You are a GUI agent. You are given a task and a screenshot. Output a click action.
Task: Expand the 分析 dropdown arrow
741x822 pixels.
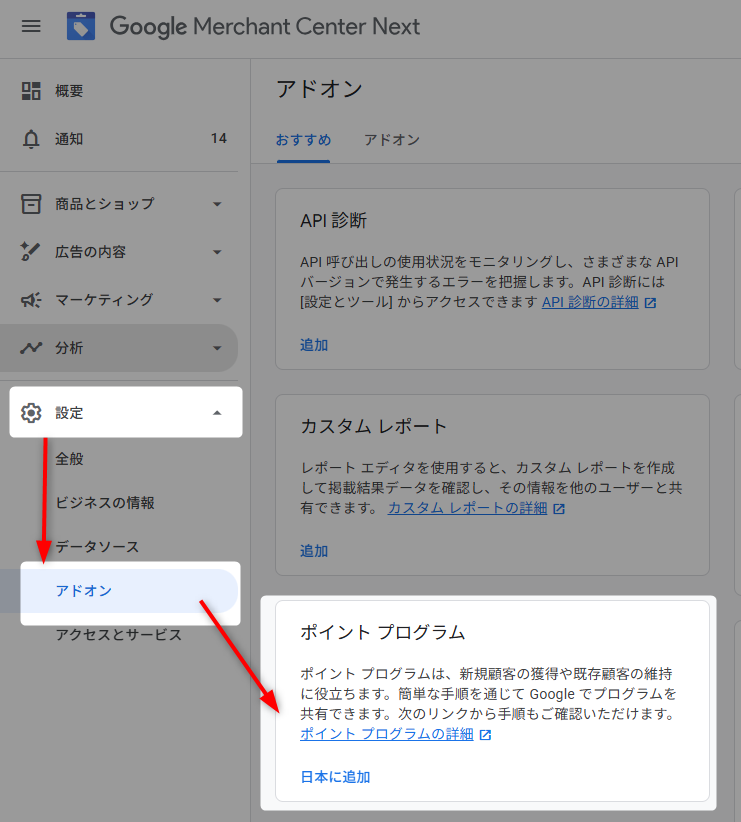point(217,348)
